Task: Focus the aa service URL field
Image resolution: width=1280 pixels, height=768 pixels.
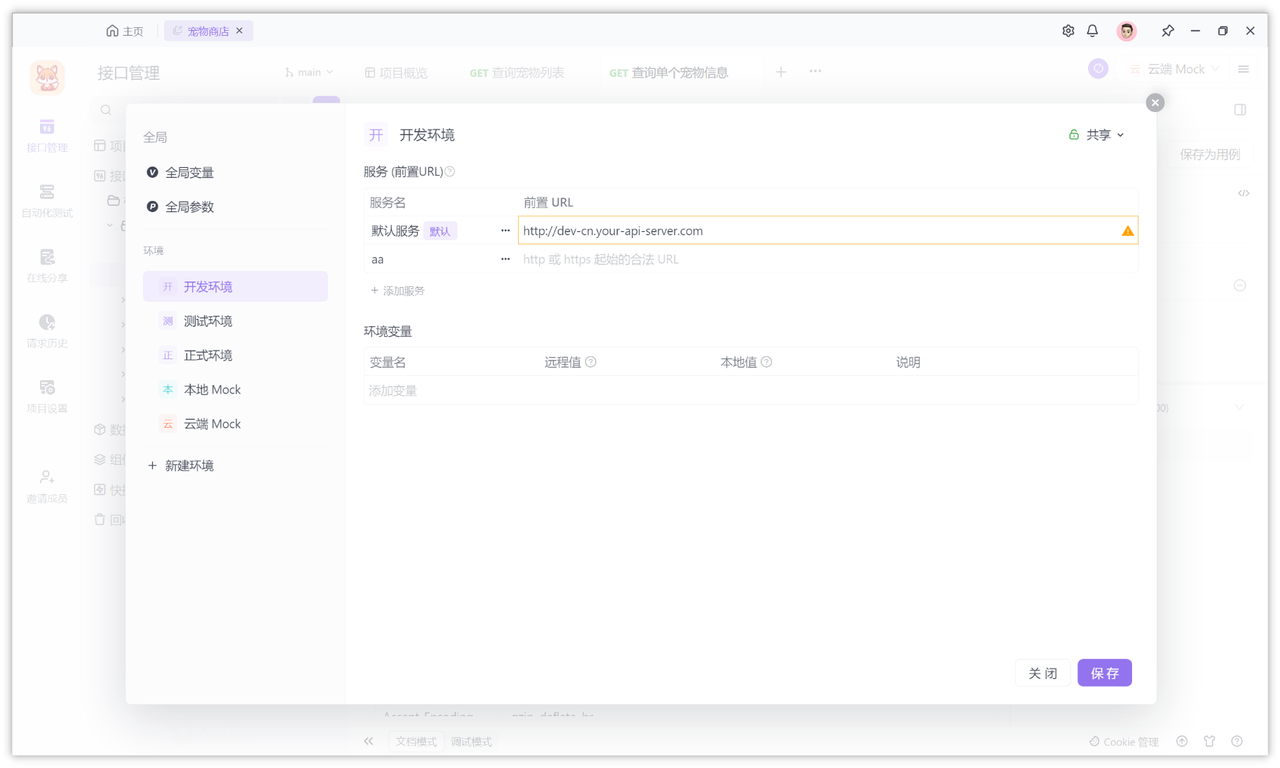Action: tap(828, 259)
